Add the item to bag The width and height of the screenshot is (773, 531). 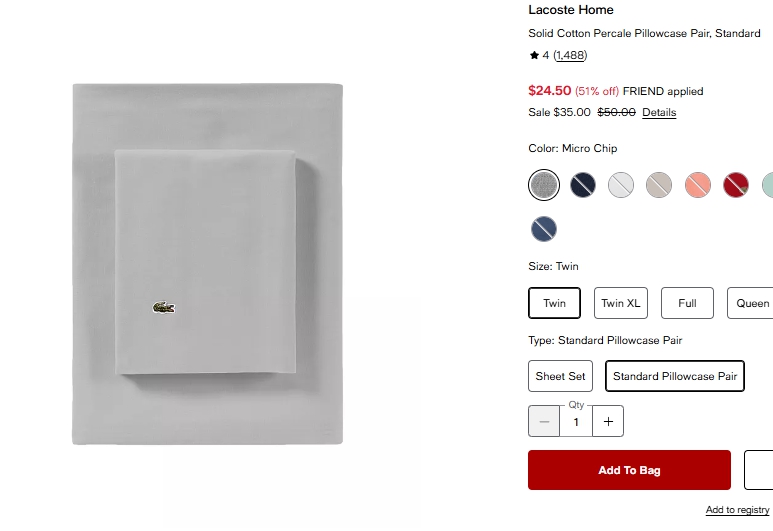point(630,470)
